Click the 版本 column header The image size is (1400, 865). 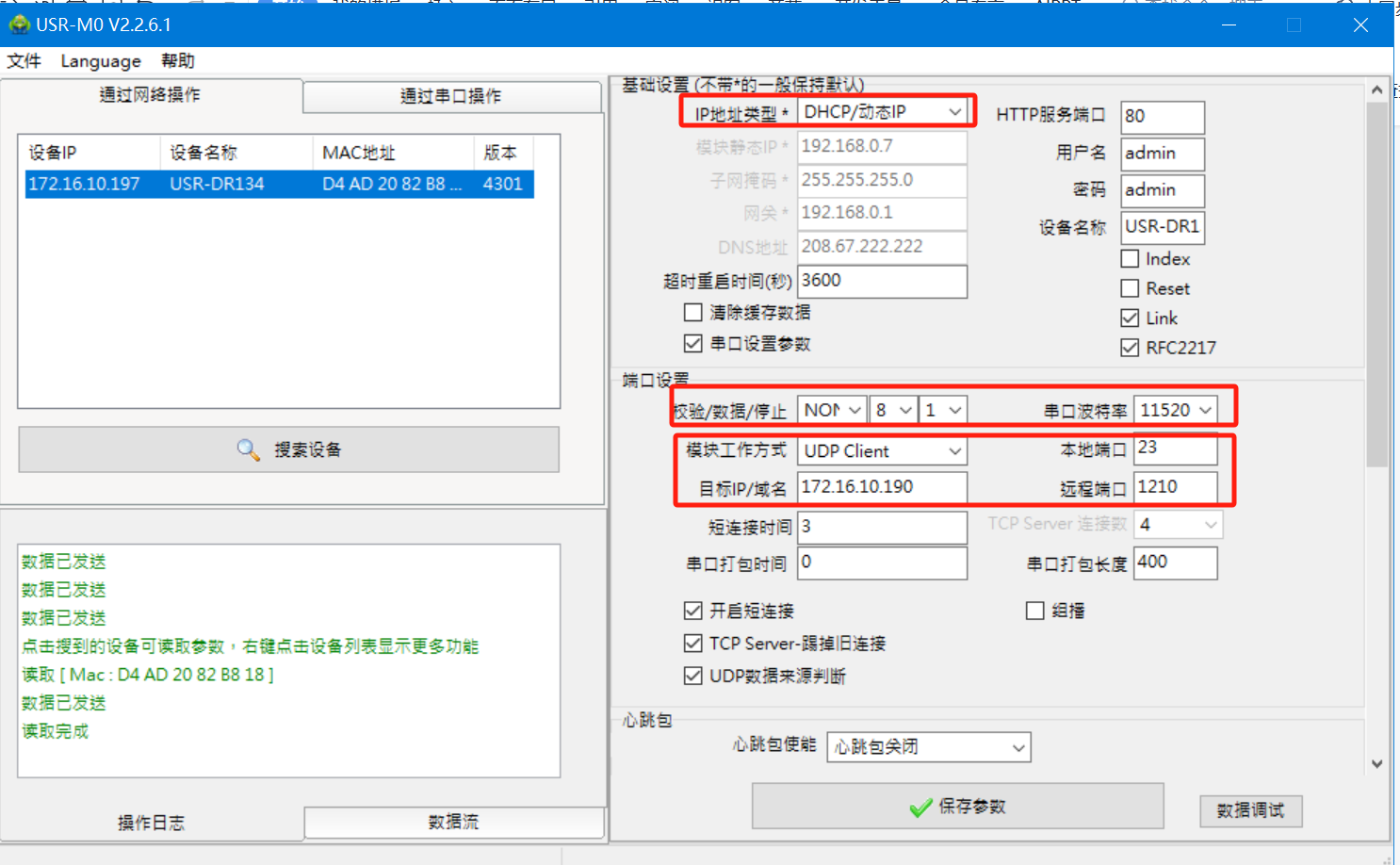tap(503, 153)
